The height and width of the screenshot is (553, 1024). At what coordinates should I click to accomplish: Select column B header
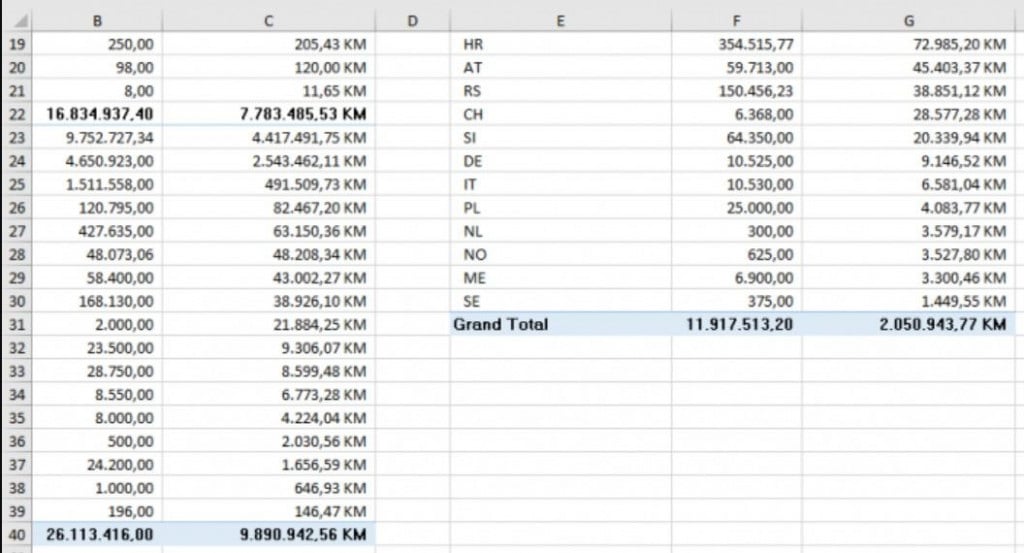coord(97,21)
